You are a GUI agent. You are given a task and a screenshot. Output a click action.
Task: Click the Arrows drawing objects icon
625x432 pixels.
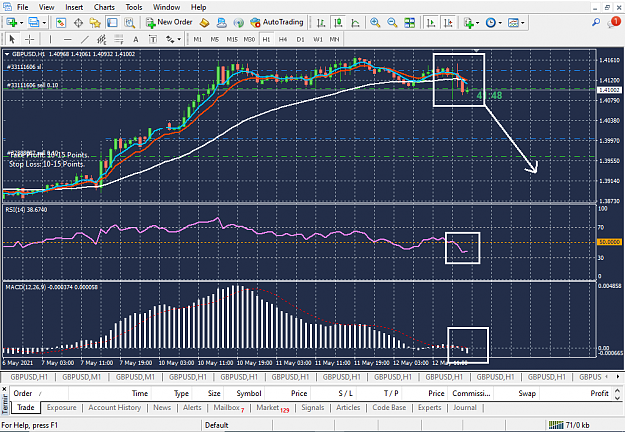[170, 39]
